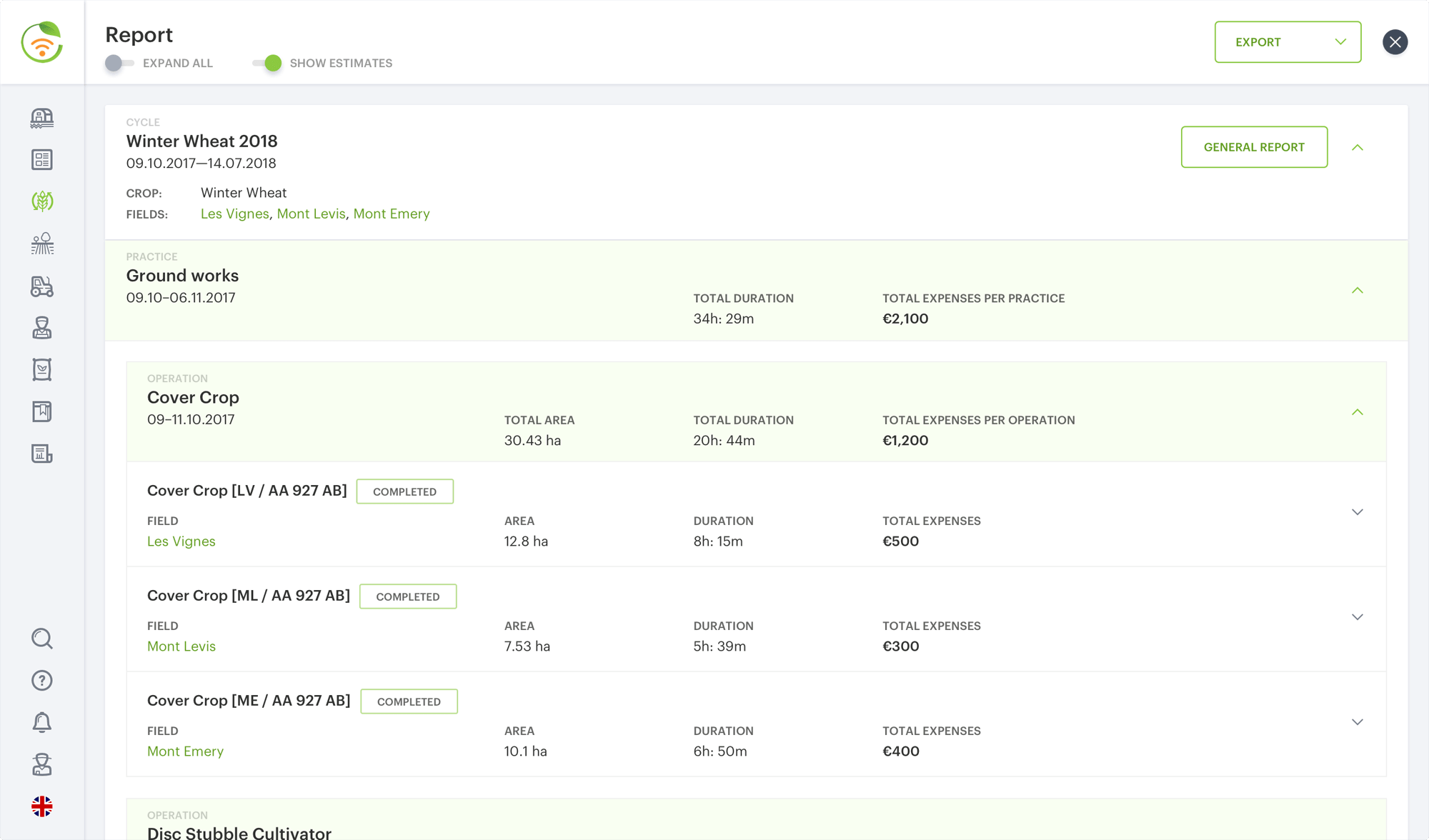
Task: Click the search magnifier icon
Action: (42, 639)
